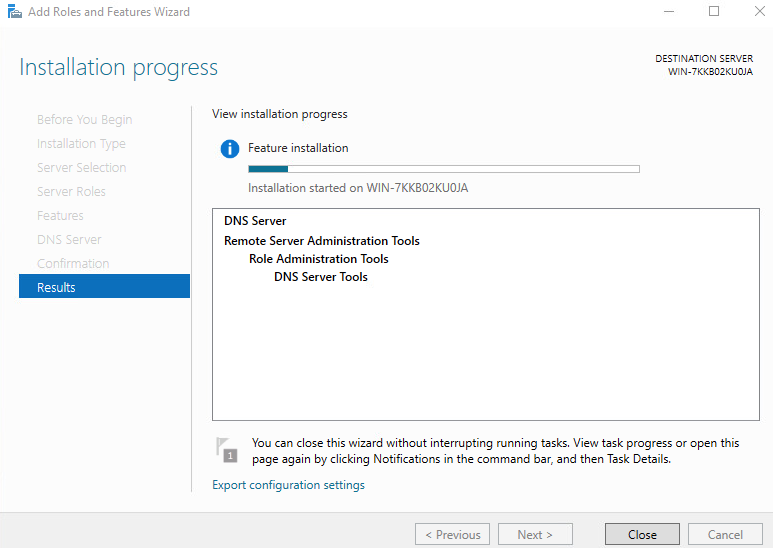Maximize the wizard window
This screenshot has height=548, width=773.
(x=714, y=11)
